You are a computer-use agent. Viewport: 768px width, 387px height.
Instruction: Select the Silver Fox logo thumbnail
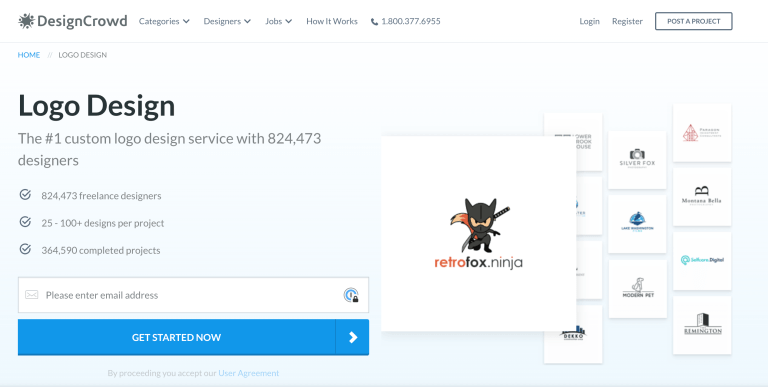click(637, 160)
